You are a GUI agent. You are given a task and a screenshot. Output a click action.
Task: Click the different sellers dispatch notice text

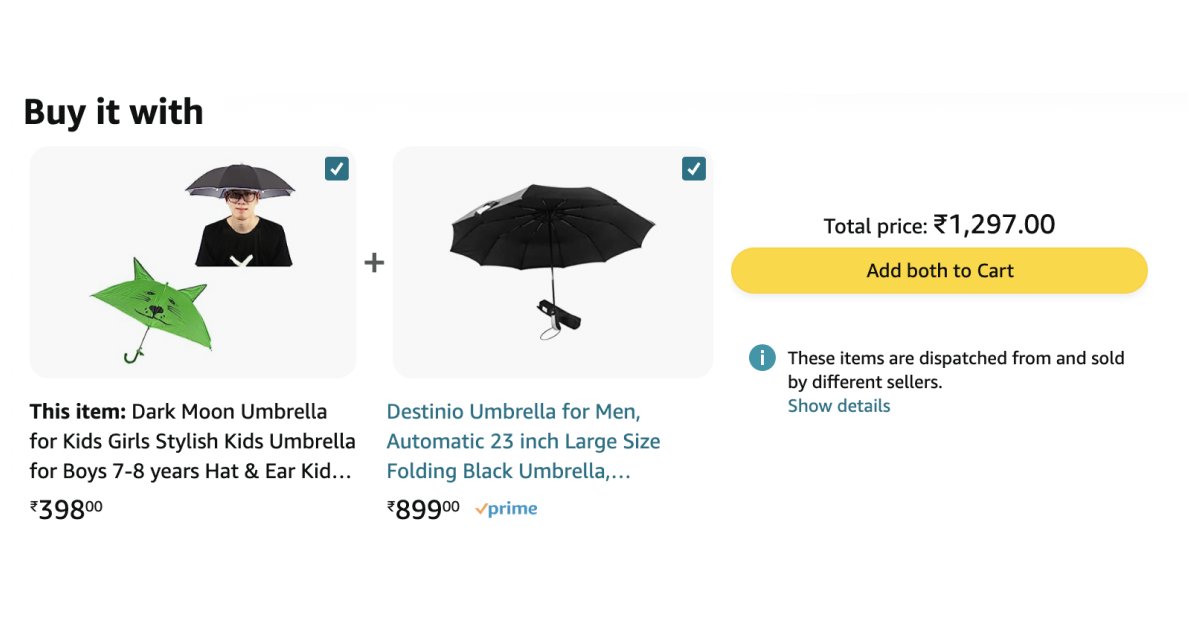pyautogui.click(x=956, y=370)
